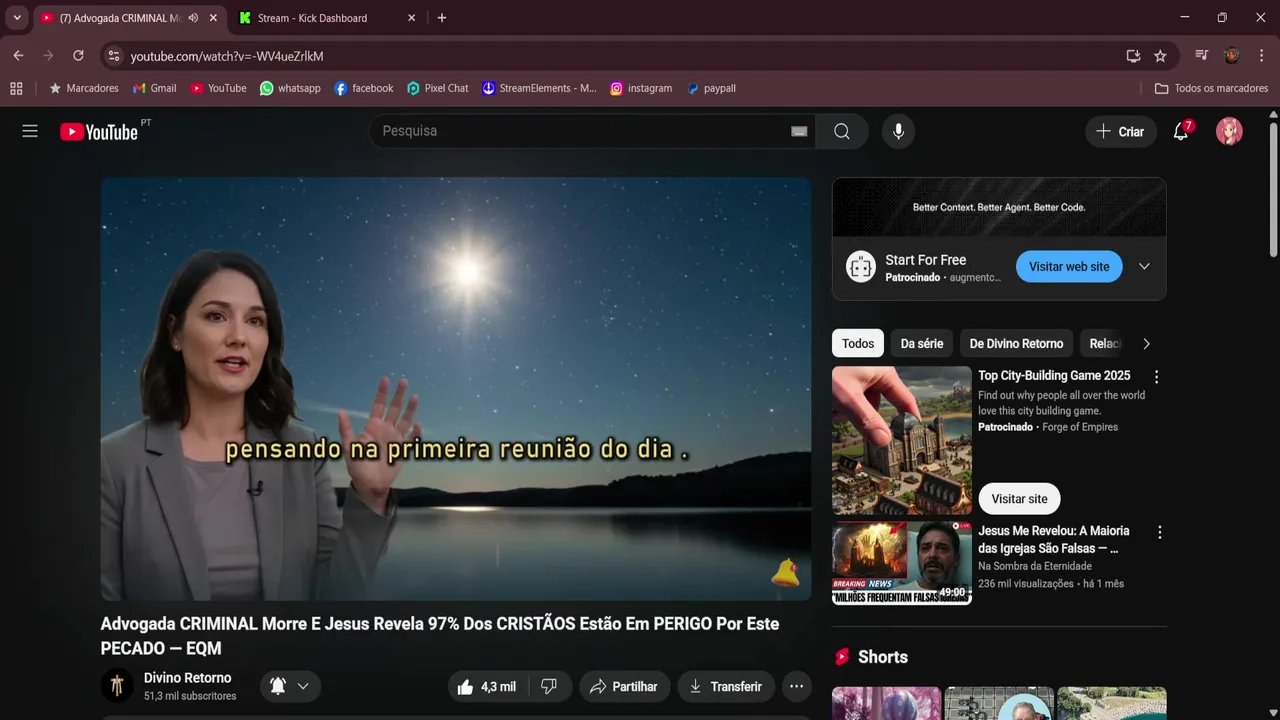The width and height of the screenshot is (1280, 720).
Task: Share the video with Partilhar
Action: (624, 686)
